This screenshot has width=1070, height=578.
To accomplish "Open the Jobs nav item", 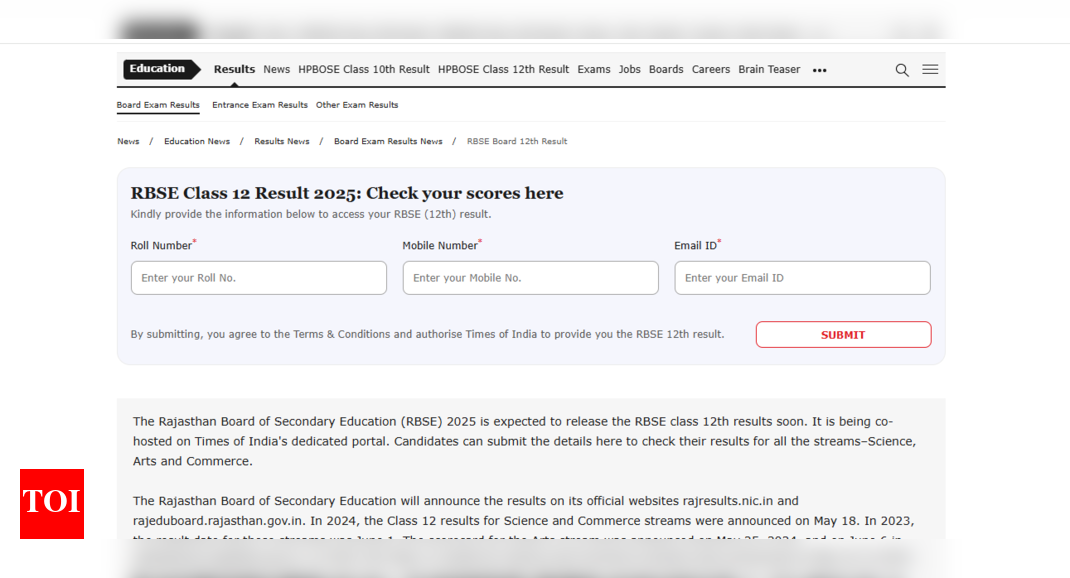I will [629, 70].
